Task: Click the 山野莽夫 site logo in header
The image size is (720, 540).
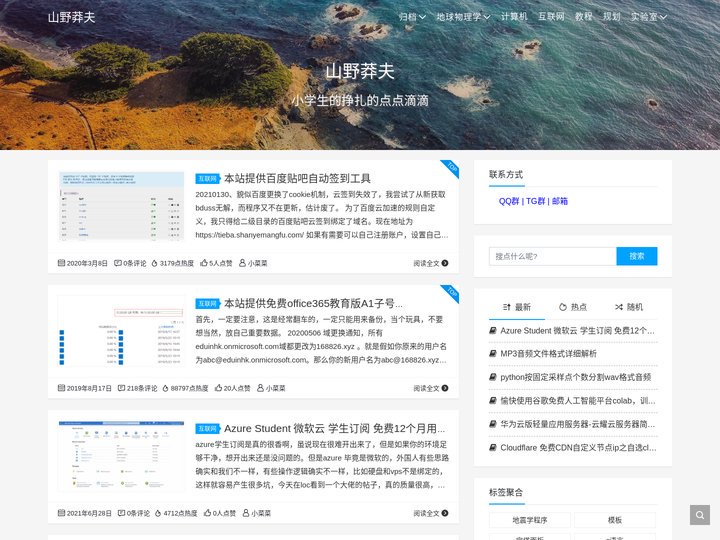Action: (71, 17)
